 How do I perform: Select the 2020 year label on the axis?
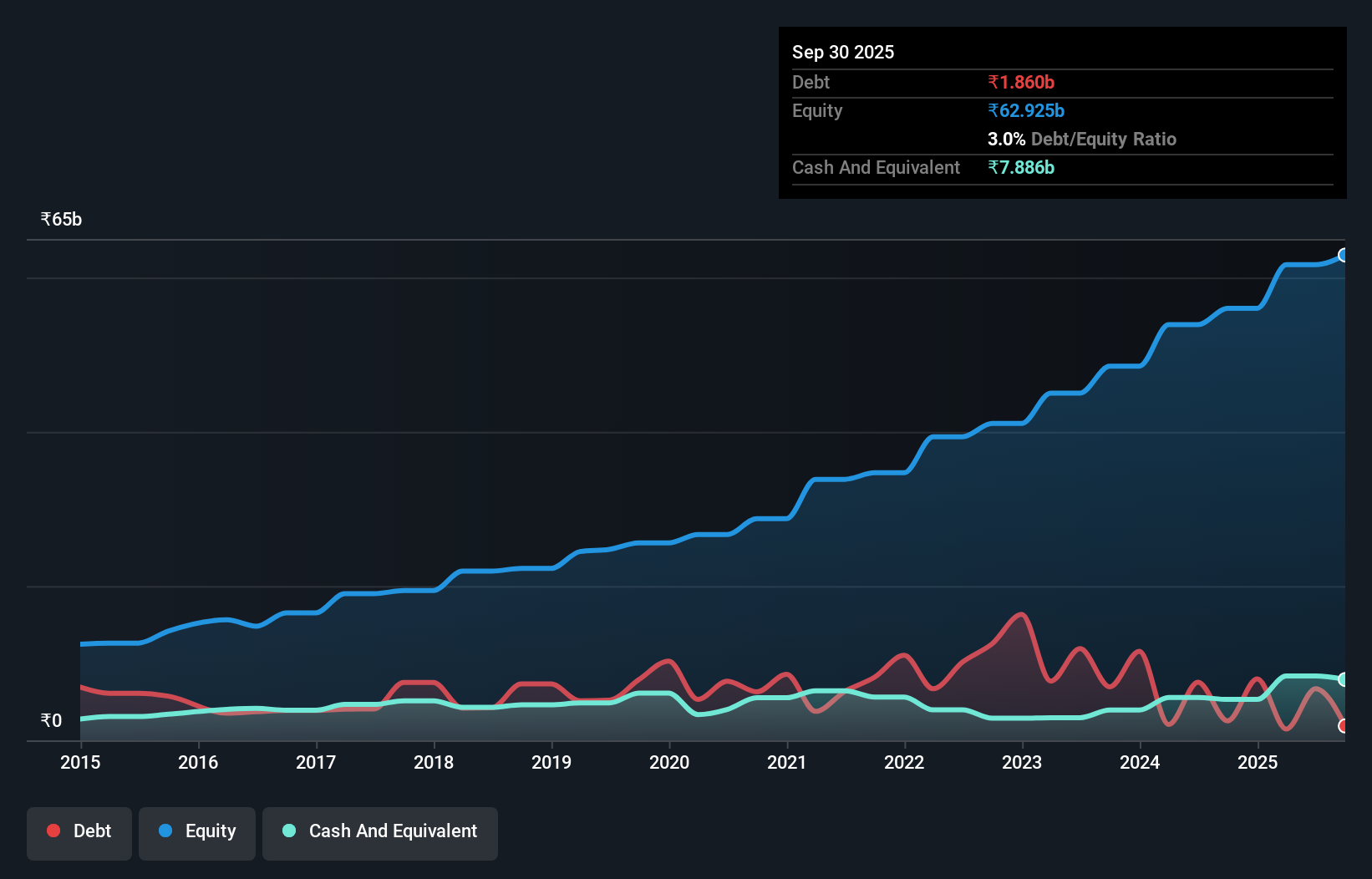point(669,762)
